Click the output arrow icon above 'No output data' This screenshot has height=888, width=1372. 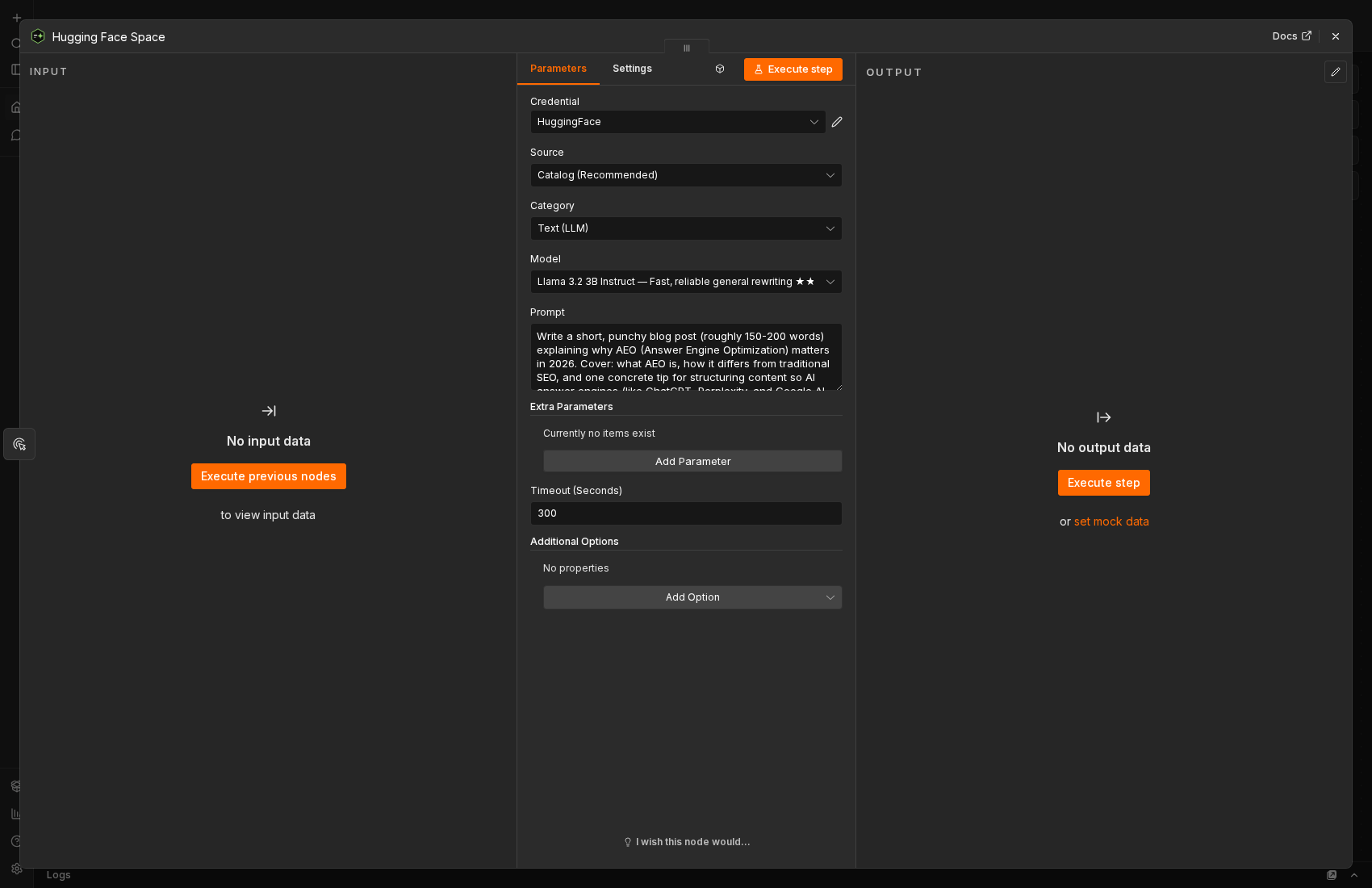click(1104, 417)
